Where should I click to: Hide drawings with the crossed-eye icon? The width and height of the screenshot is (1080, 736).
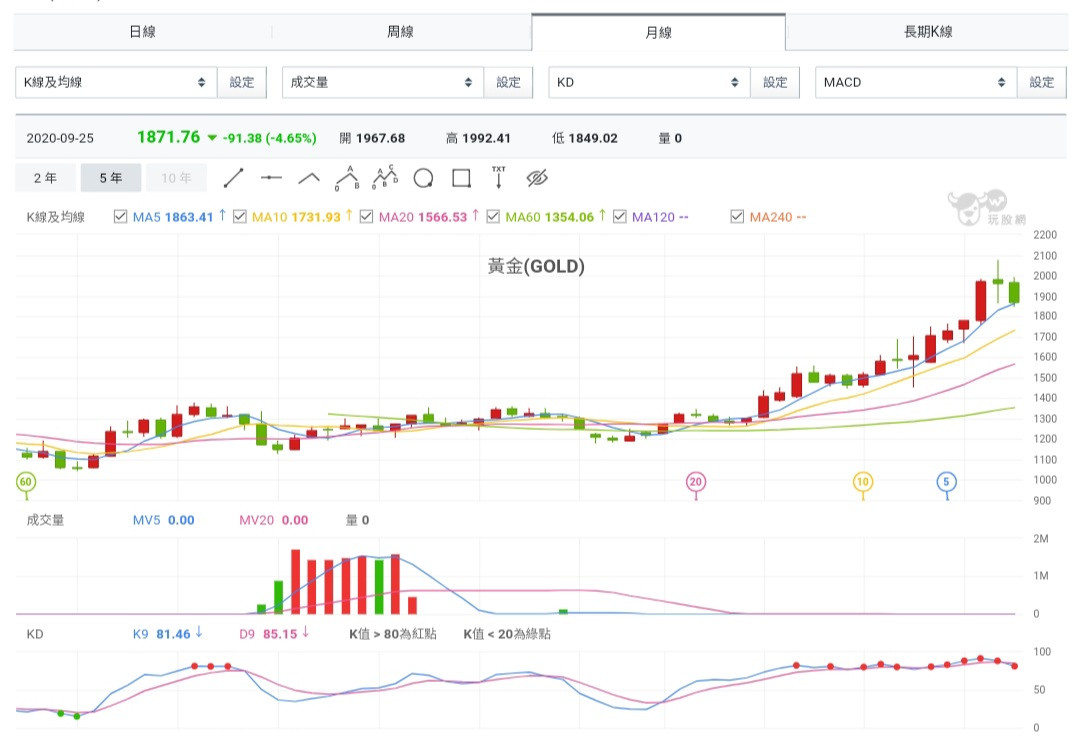(x=537, y=178)
